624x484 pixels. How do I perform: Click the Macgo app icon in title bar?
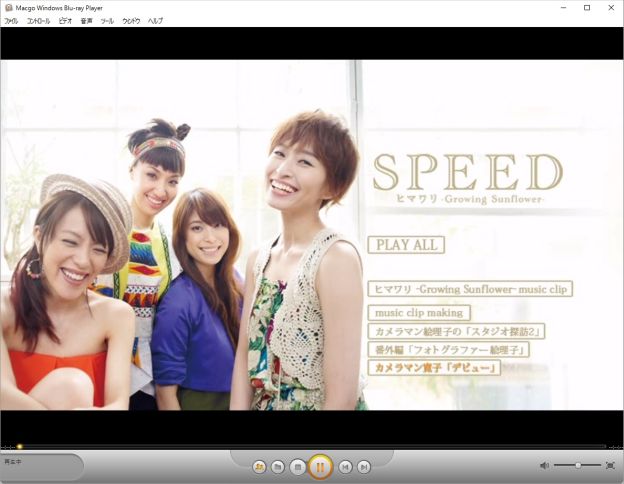(x=8, y=8)
